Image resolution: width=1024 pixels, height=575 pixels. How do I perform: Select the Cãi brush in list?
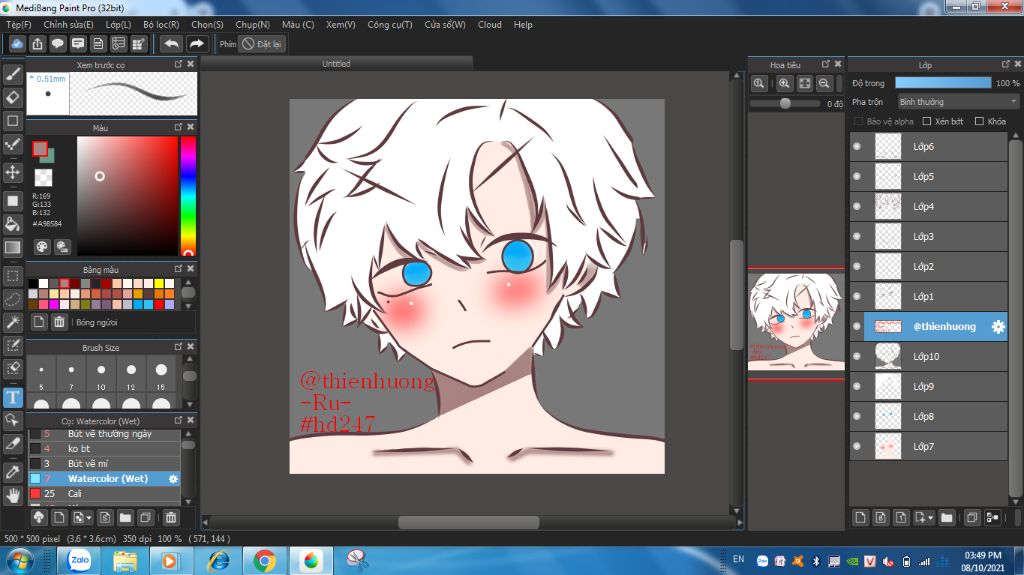click(x=104, y=493)
